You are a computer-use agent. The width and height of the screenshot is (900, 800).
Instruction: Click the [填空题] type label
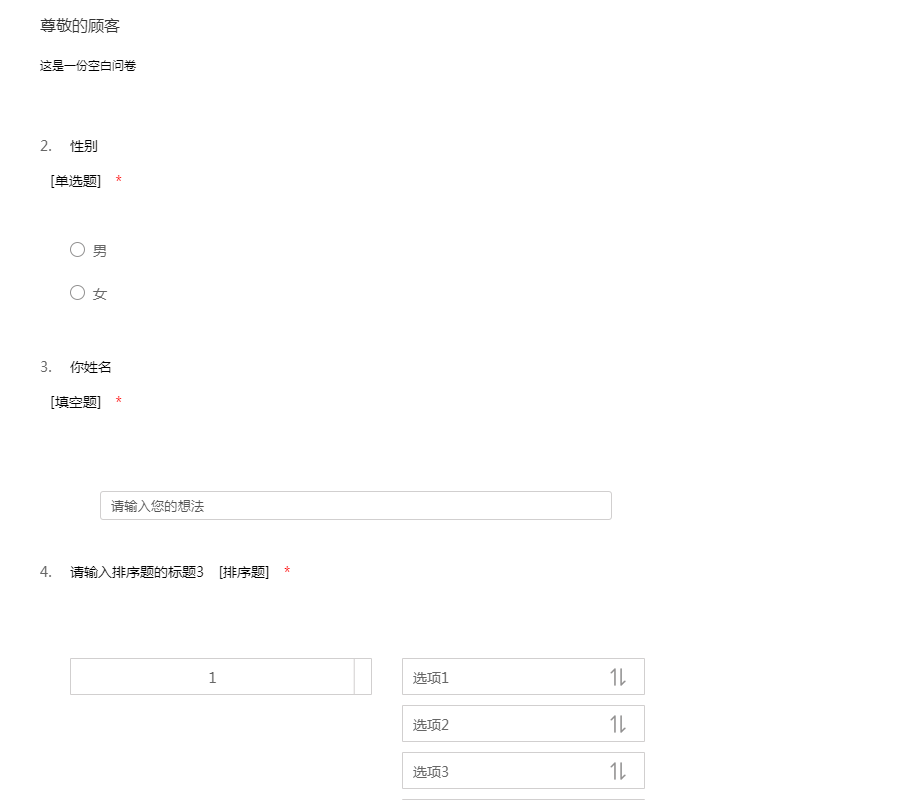[76, 402]
